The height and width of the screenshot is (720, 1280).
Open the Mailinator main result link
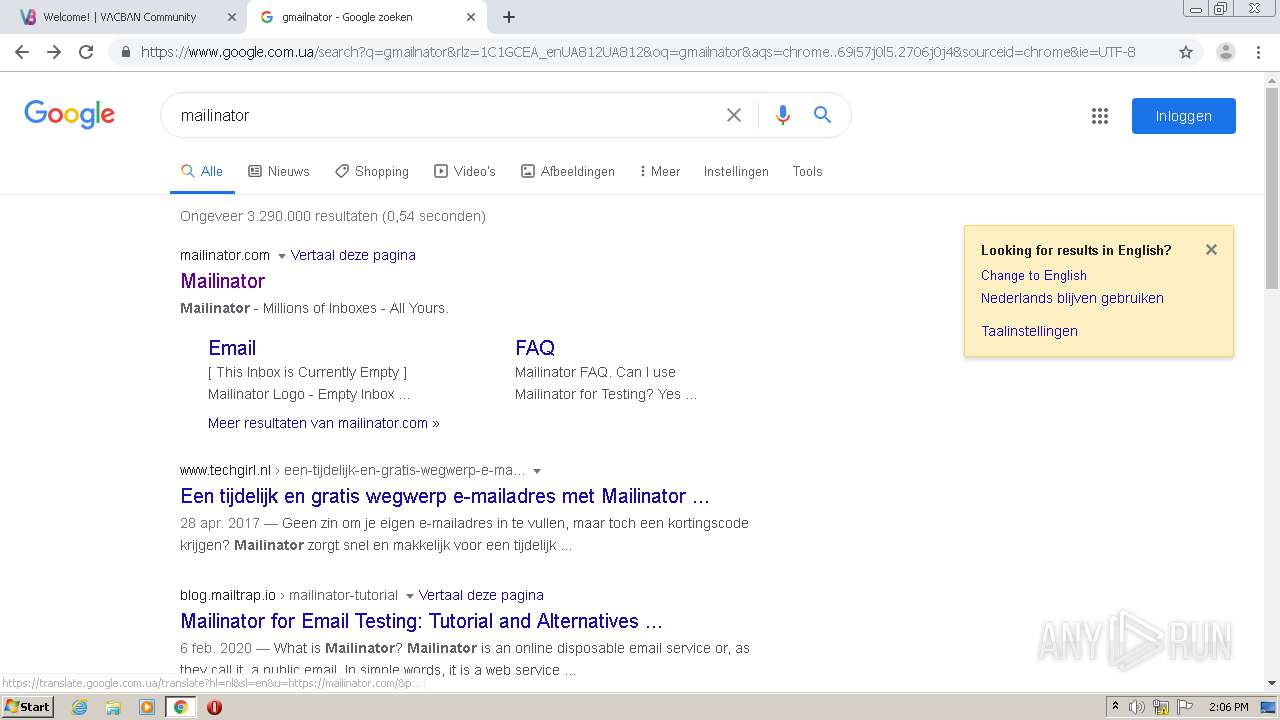222,281
